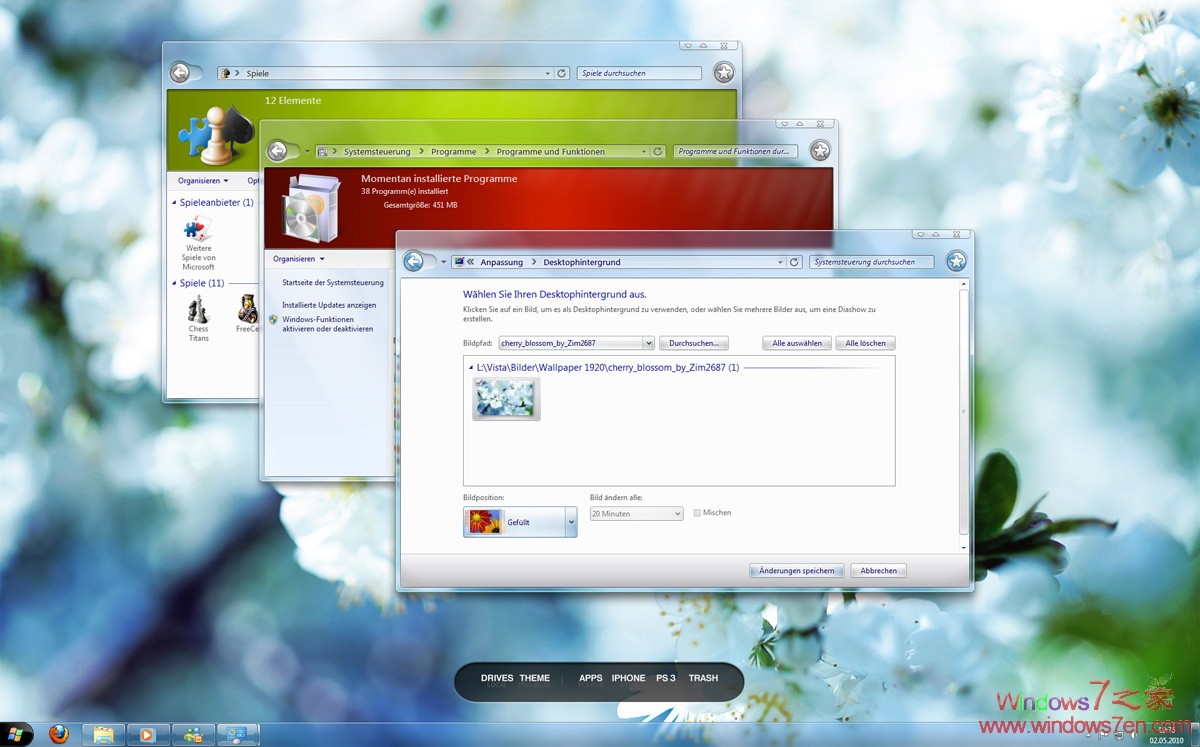Click the Änderungen speichern button
Screen dimensions: 1200x747
tap(797, 571)
